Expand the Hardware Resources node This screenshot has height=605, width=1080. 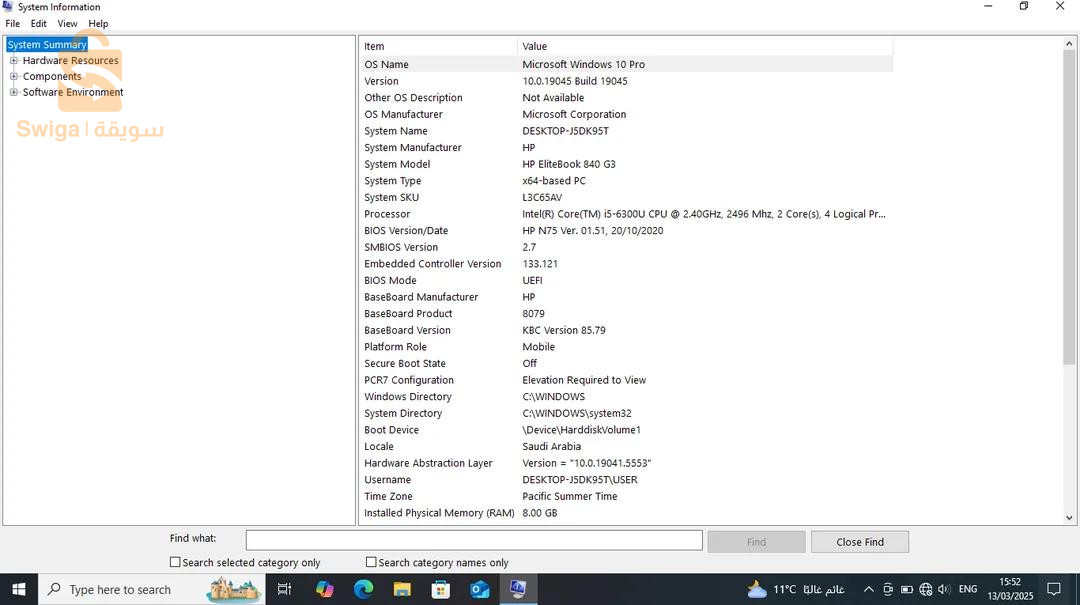(12, 60)
